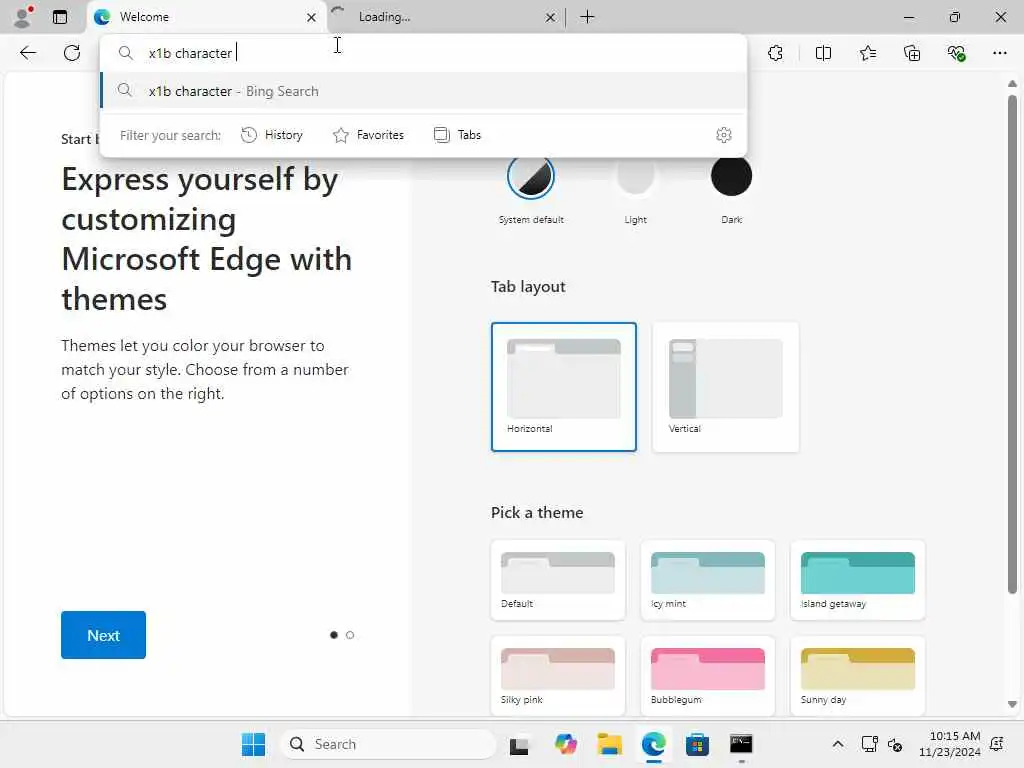The height and width of the screenshot is (768, 1024).
Task: Open Microsoft Store from the taskbar
Action: (x=697, y=744)
